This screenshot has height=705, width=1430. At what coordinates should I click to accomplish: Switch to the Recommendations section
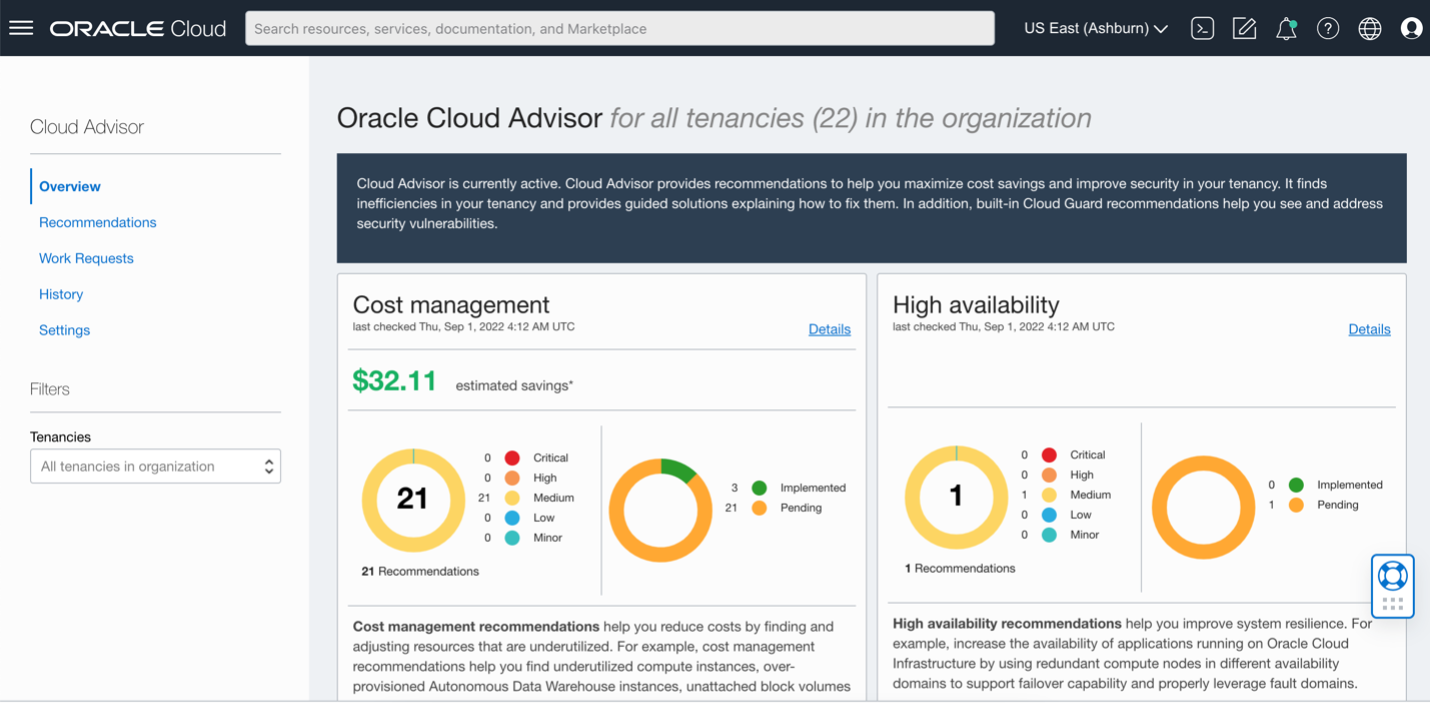click(97, 222)
